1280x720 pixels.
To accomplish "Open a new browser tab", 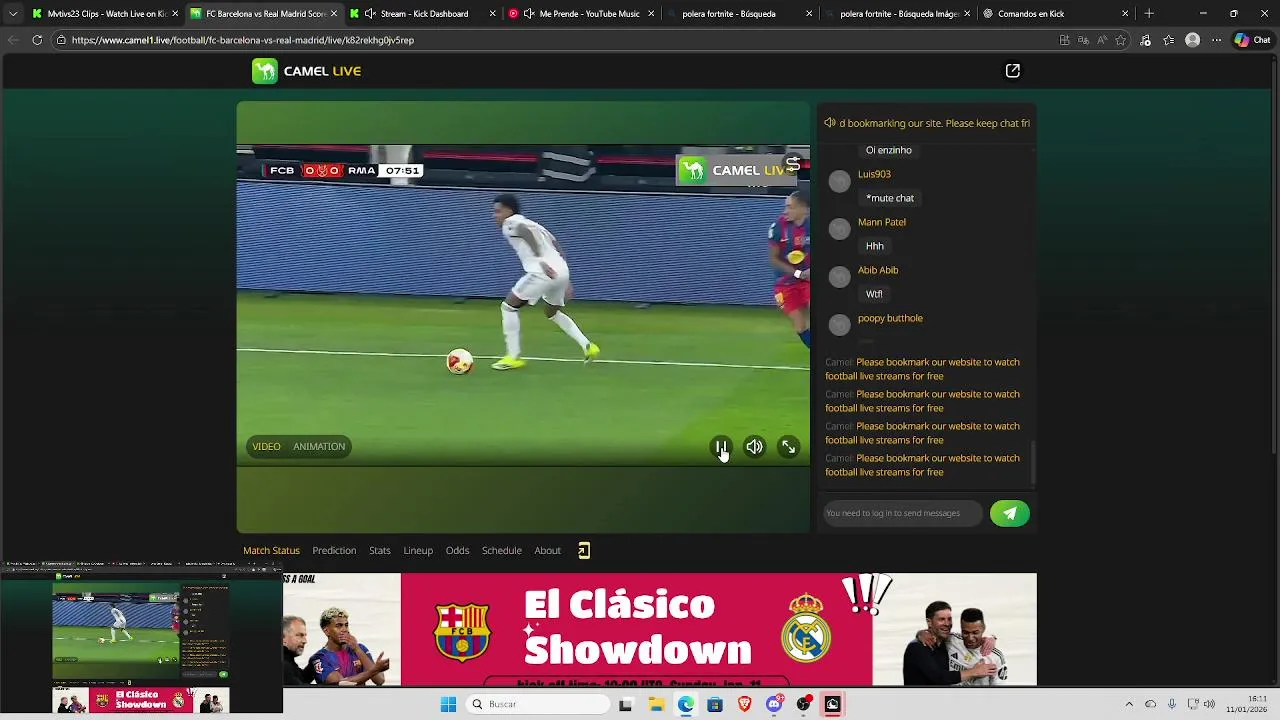I will click(1149, 14).
